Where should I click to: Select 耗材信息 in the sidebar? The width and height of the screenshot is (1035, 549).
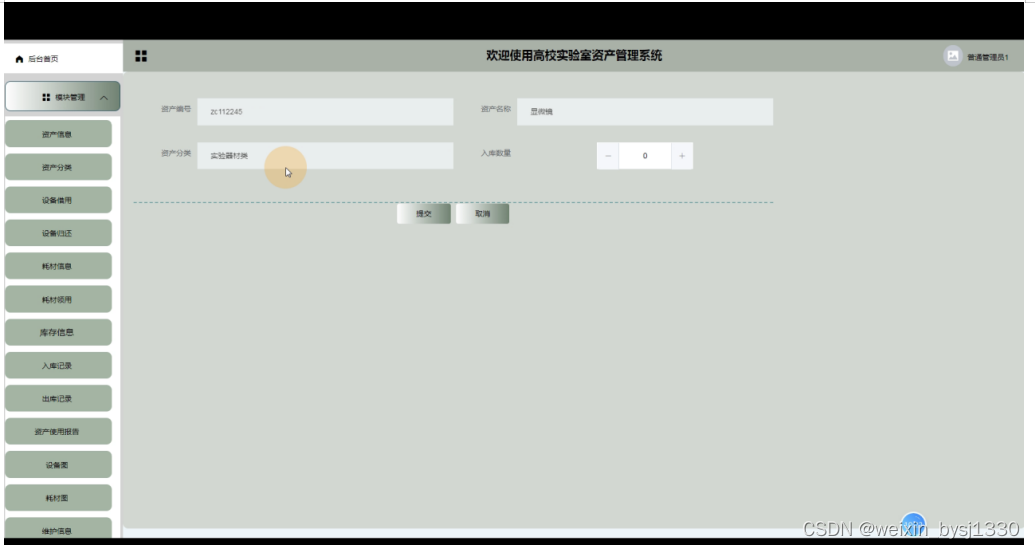point(58,266)
